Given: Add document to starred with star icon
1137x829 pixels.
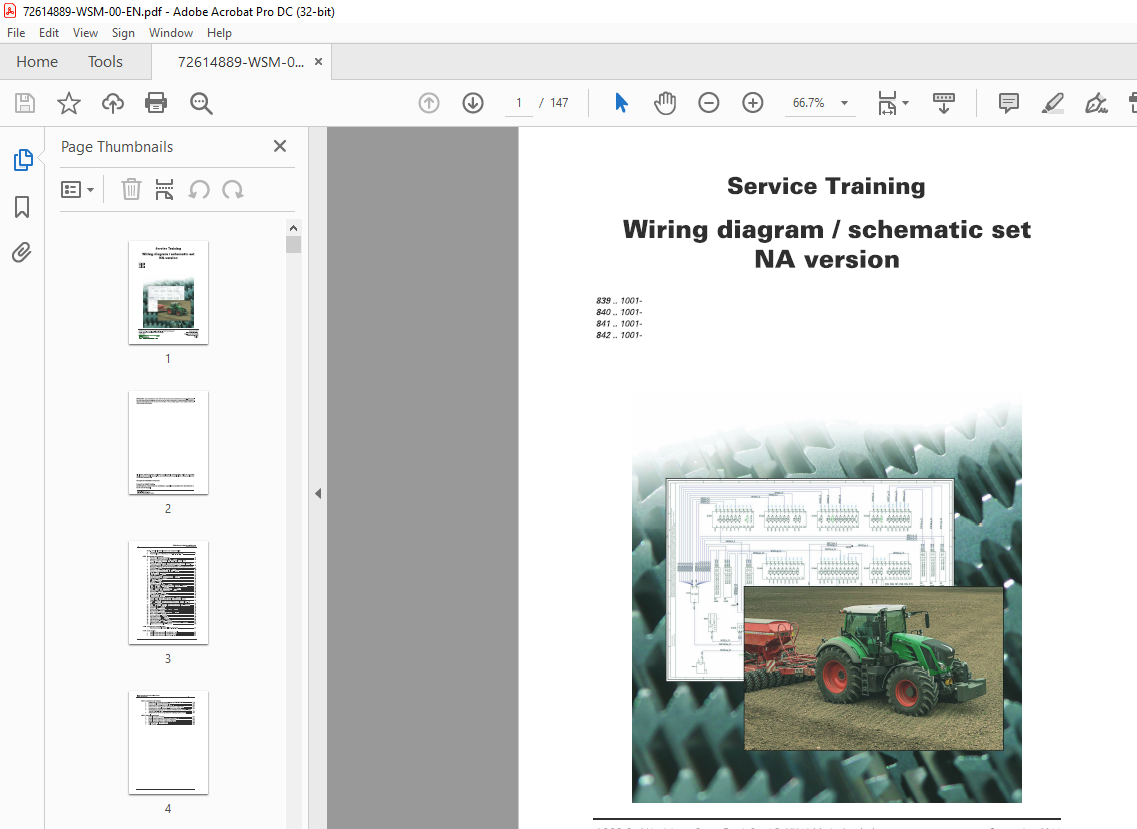Looking at the screenshot, I should point(69,103).
